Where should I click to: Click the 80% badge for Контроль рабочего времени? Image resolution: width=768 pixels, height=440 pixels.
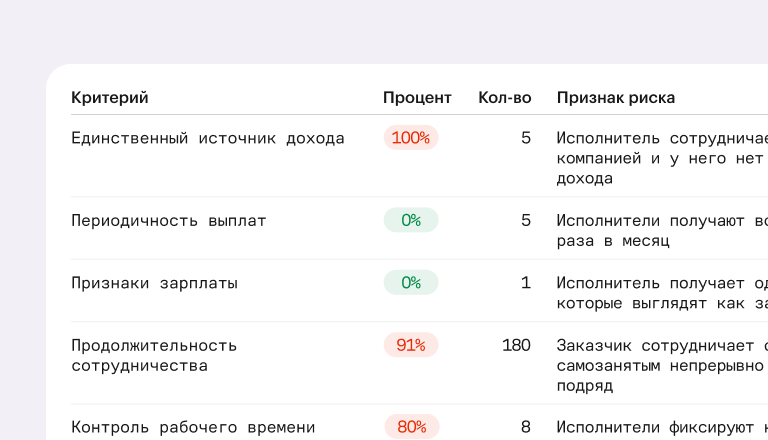coord(412,427)
